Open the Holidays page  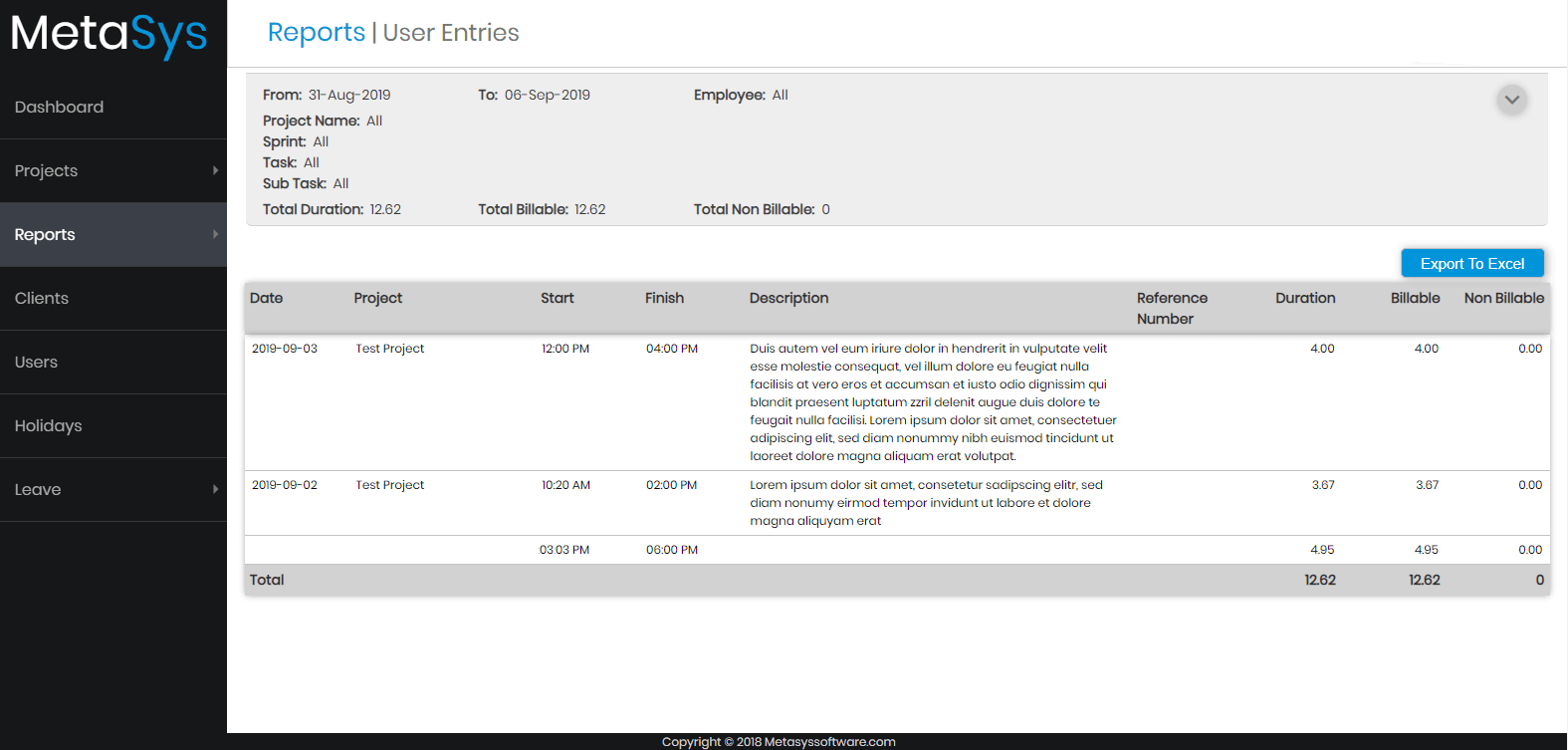(x=48, y=425)
